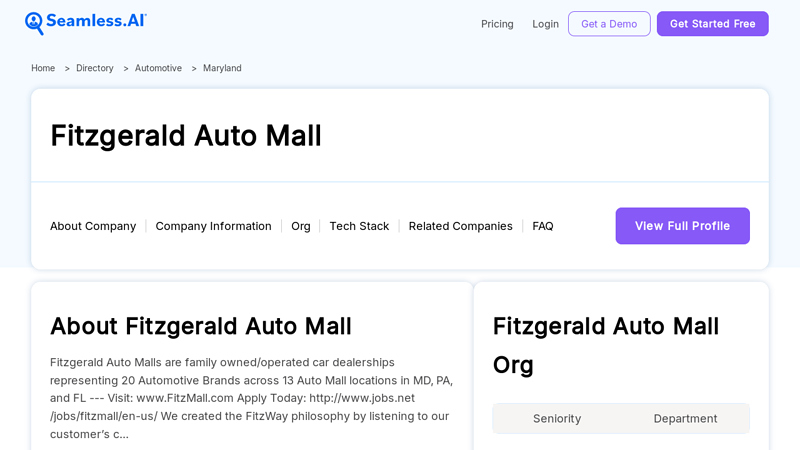The width and height of the screenshot is (800, 450).
Task: Switch Org panel to Department tab
Action: (x=685, y=418)
